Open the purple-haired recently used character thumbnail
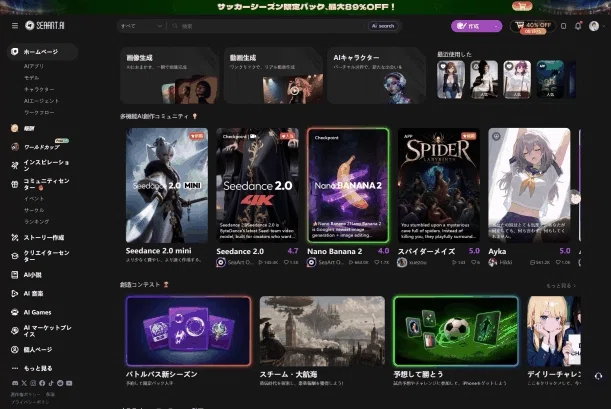 pos(517,79)
